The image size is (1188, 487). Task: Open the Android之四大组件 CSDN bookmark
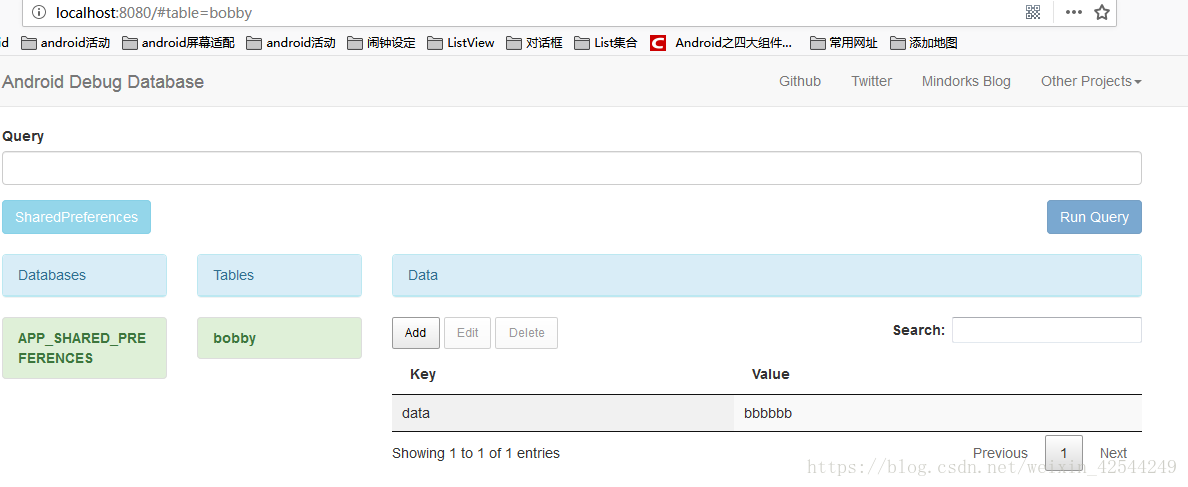722,43
